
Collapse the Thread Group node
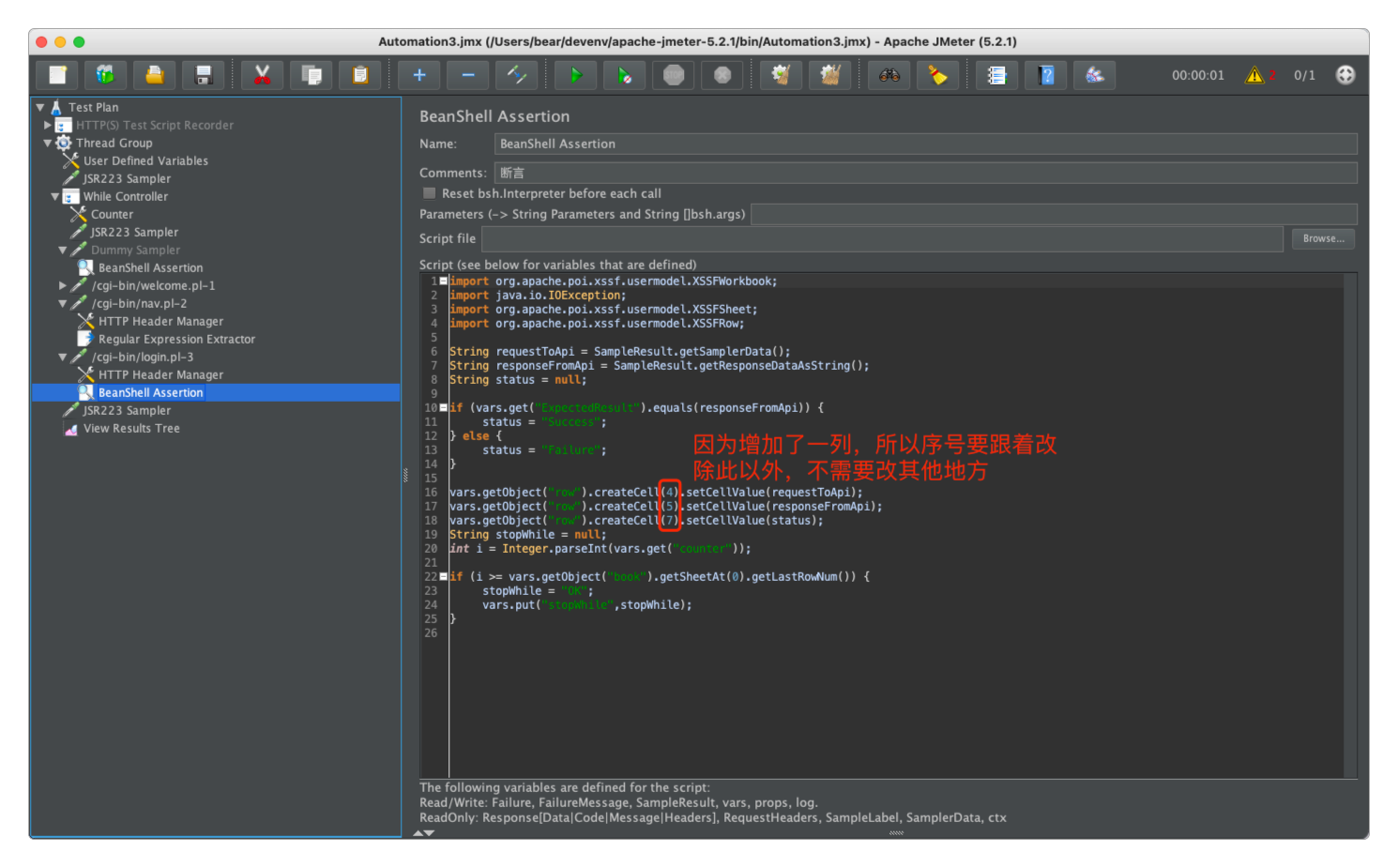48,143
